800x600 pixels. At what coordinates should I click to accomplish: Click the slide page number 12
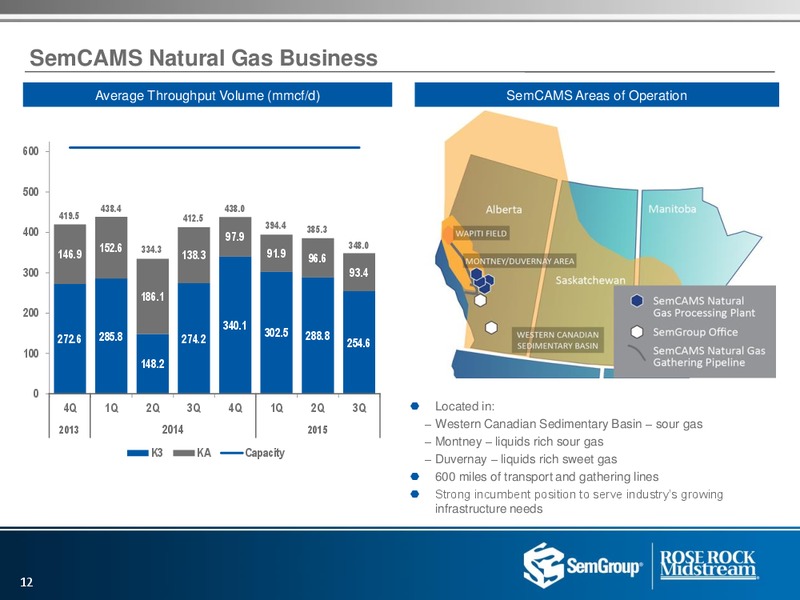(27, 582)
